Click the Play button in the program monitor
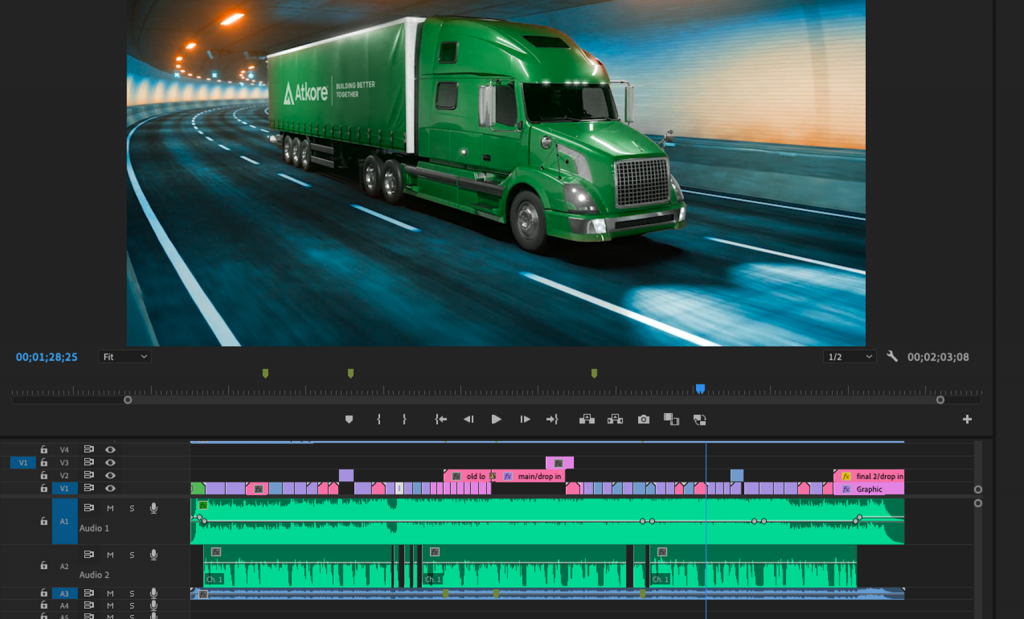1024x619 pixels. tap(496, 420)
